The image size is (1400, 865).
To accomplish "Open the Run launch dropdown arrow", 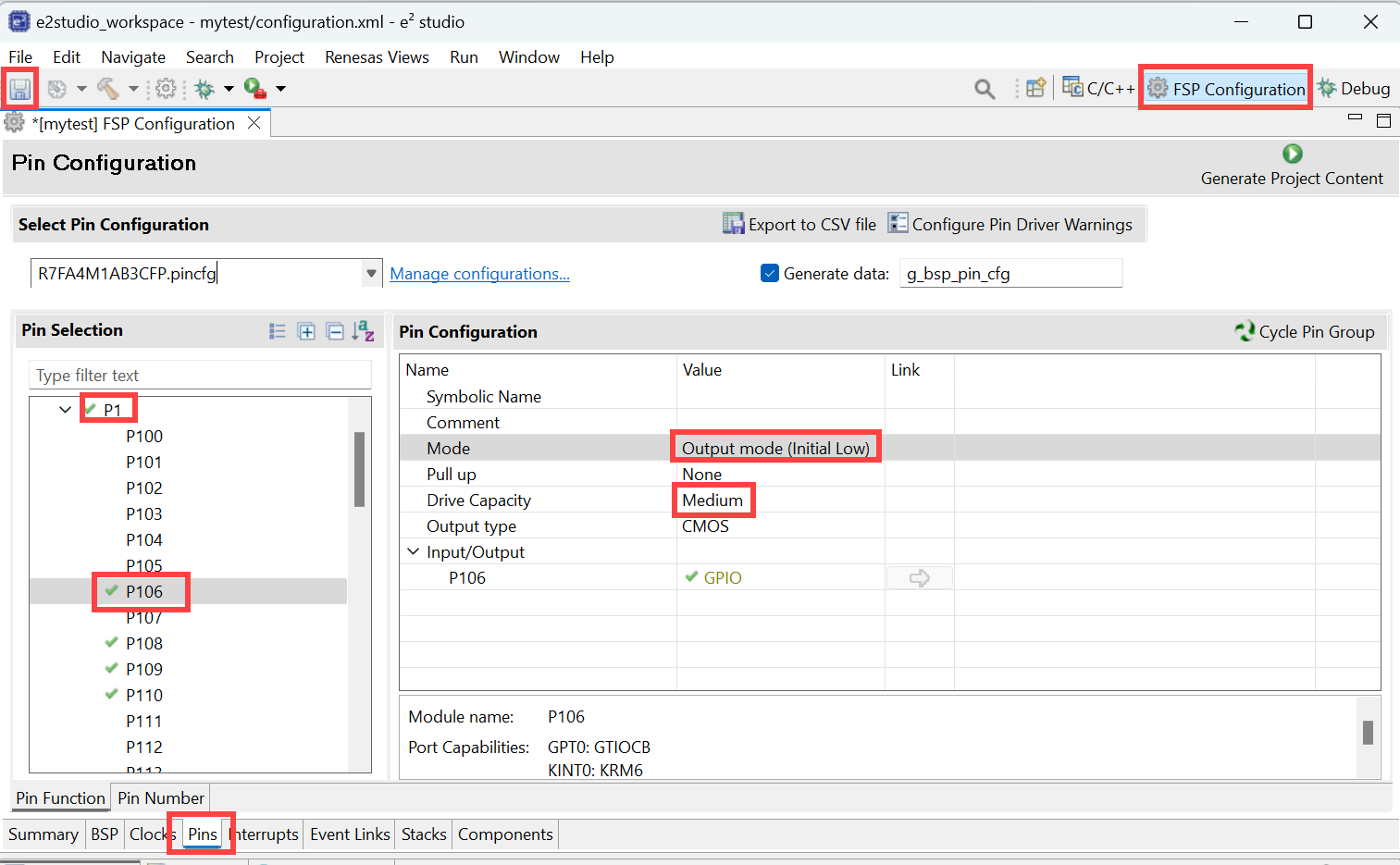I will coord(280,89).
